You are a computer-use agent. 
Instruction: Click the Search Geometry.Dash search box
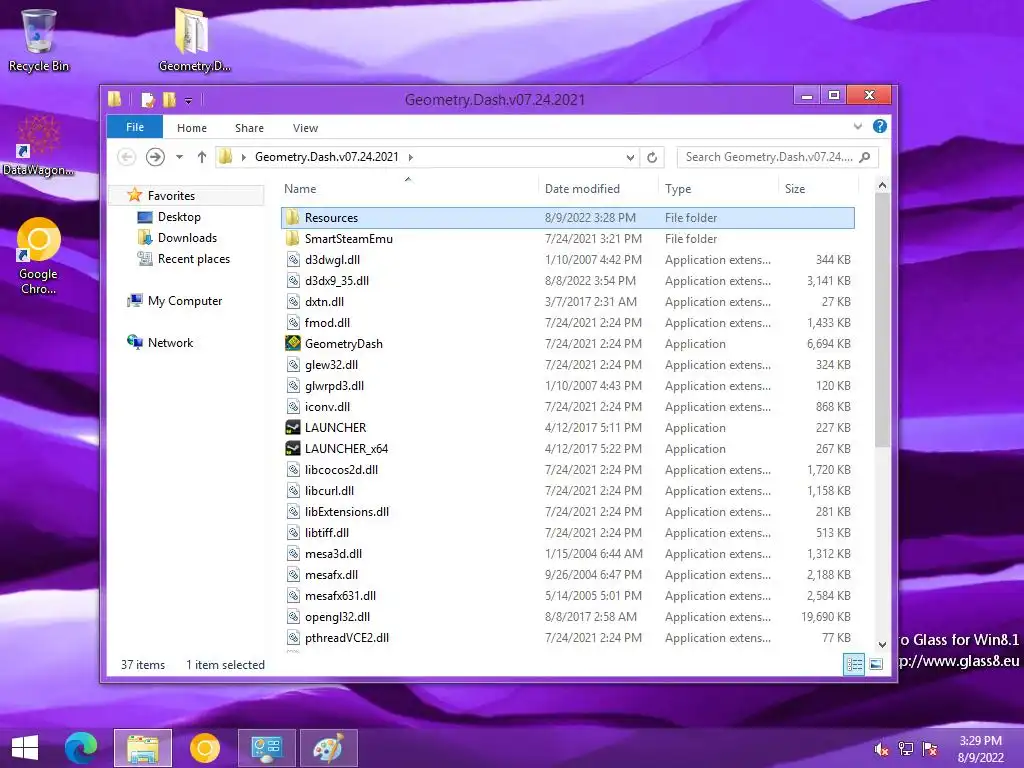777,157
